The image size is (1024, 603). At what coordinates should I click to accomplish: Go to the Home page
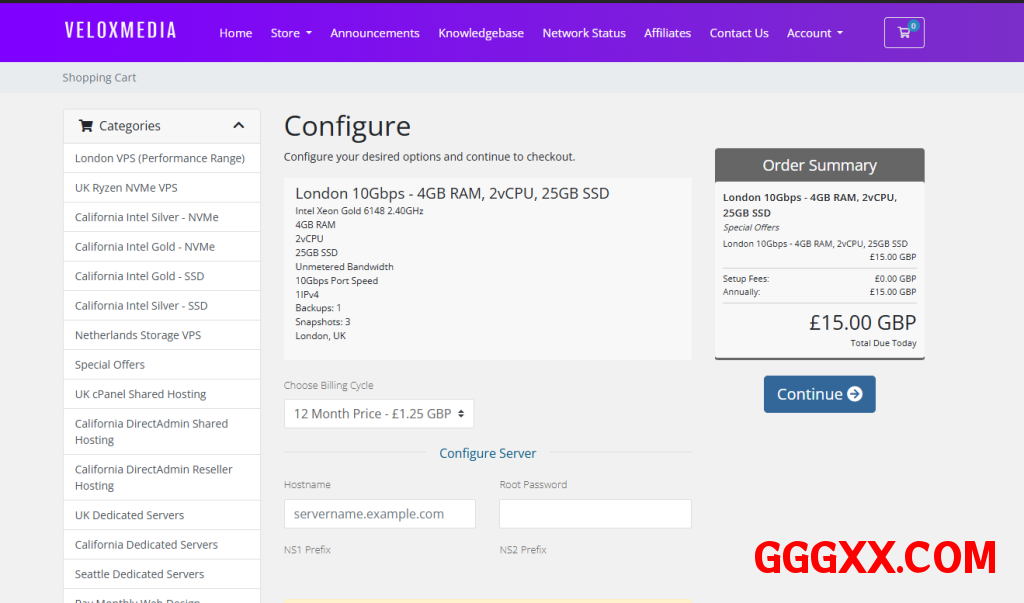point(236,33)
